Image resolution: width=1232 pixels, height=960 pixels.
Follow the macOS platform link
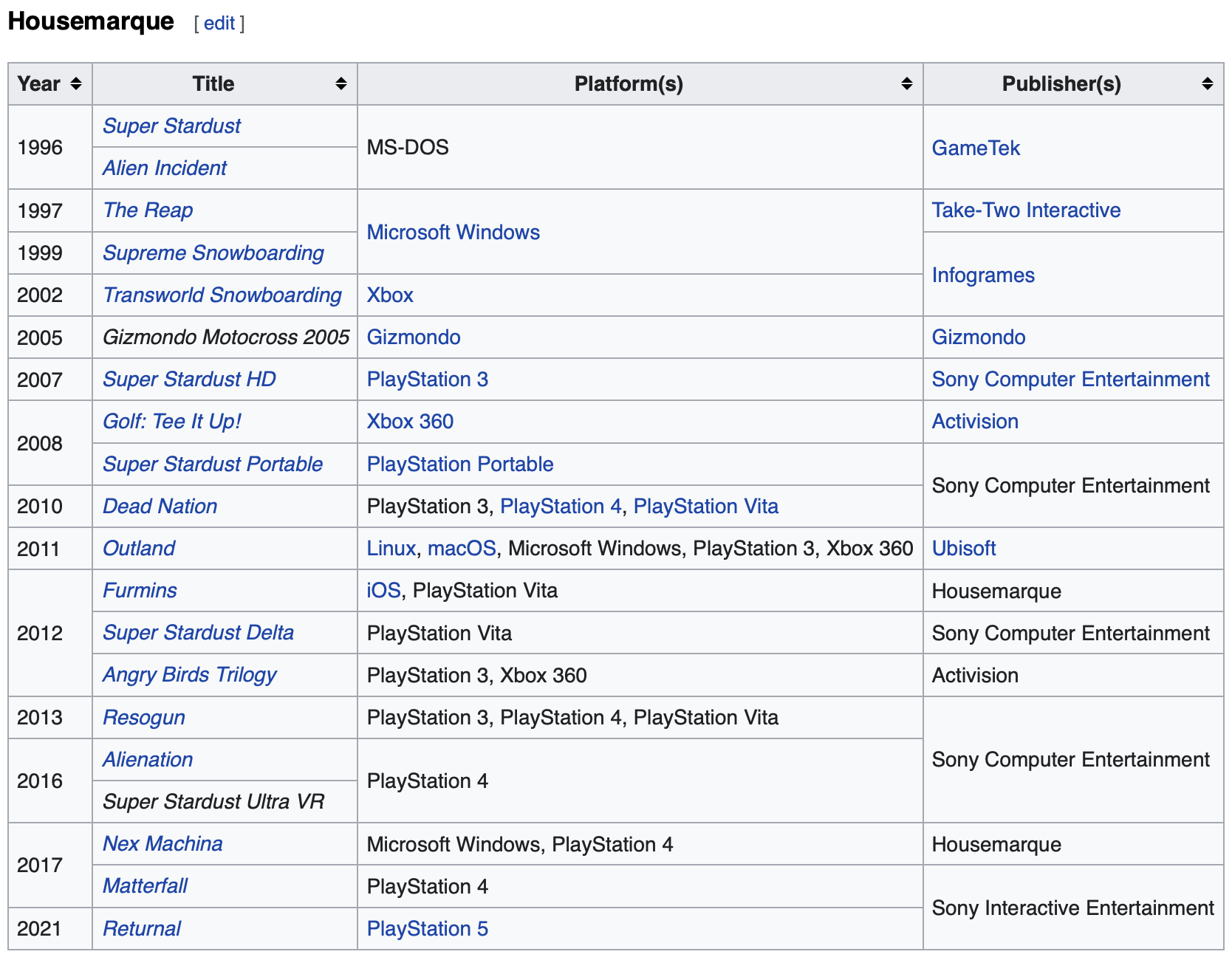462,548
